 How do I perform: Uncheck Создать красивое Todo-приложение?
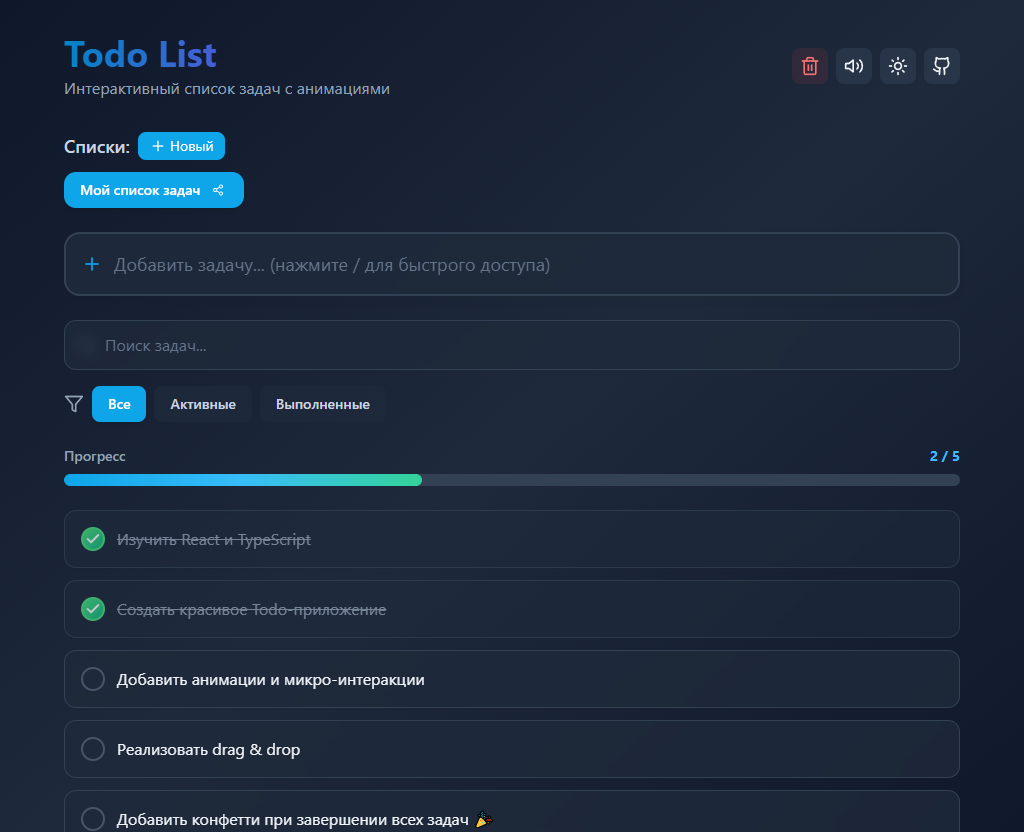(92, 609)
